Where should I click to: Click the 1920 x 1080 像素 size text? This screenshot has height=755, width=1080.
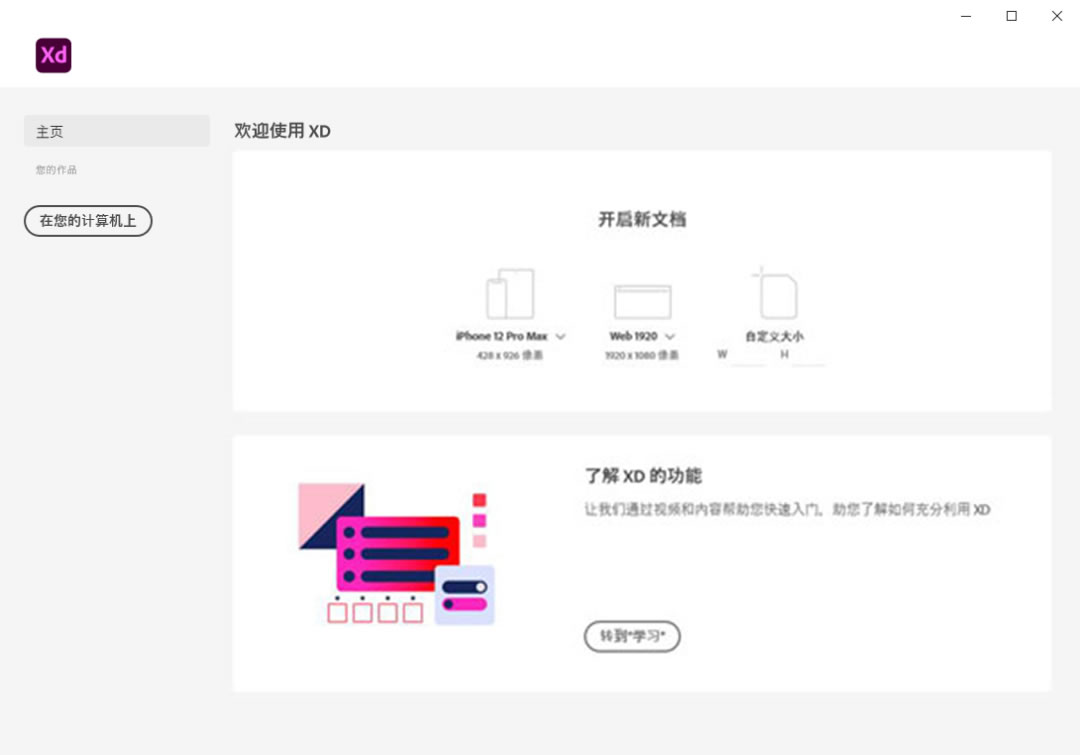[642, 355]
